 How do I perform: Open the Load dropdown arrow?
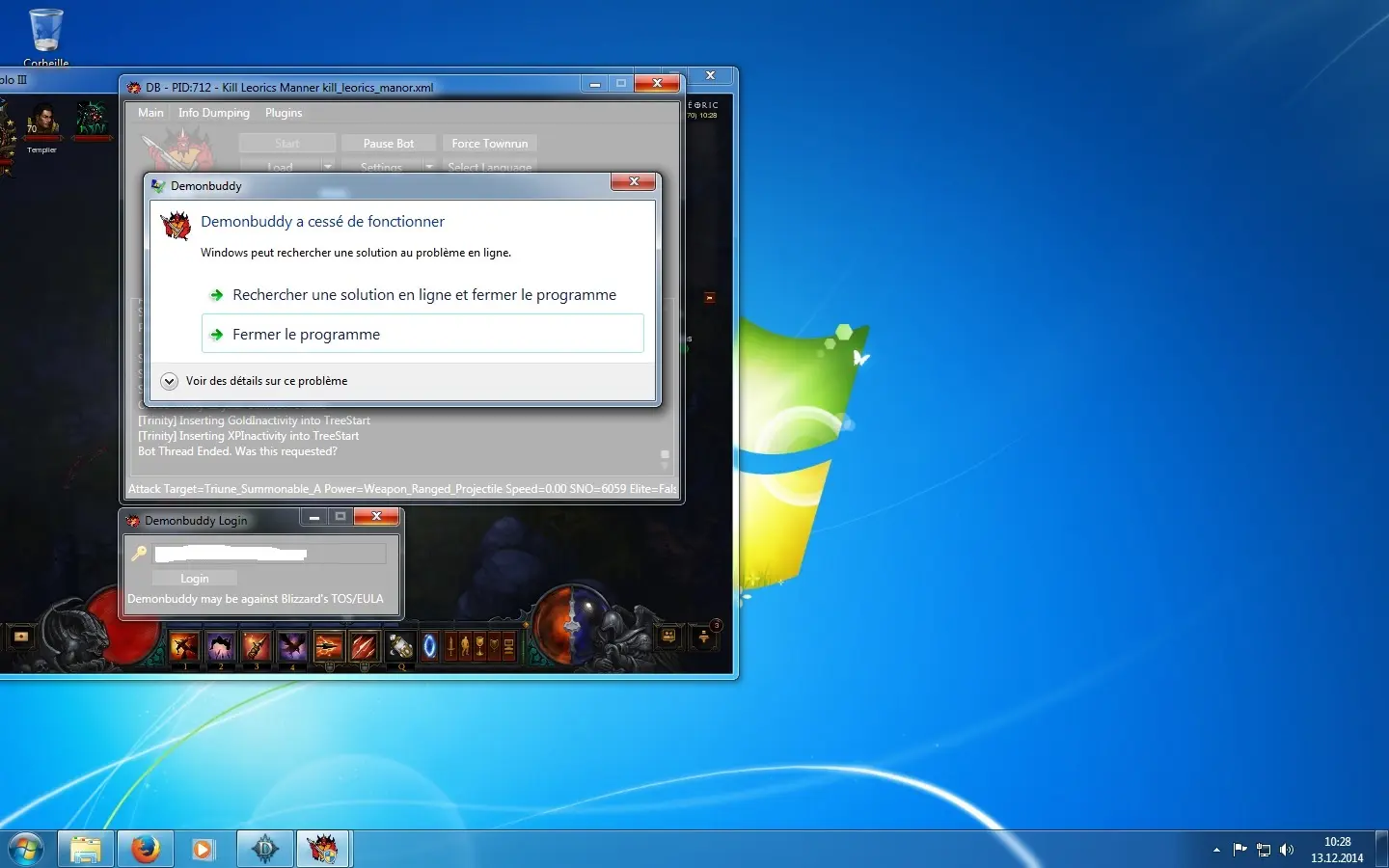coord(327,166)
